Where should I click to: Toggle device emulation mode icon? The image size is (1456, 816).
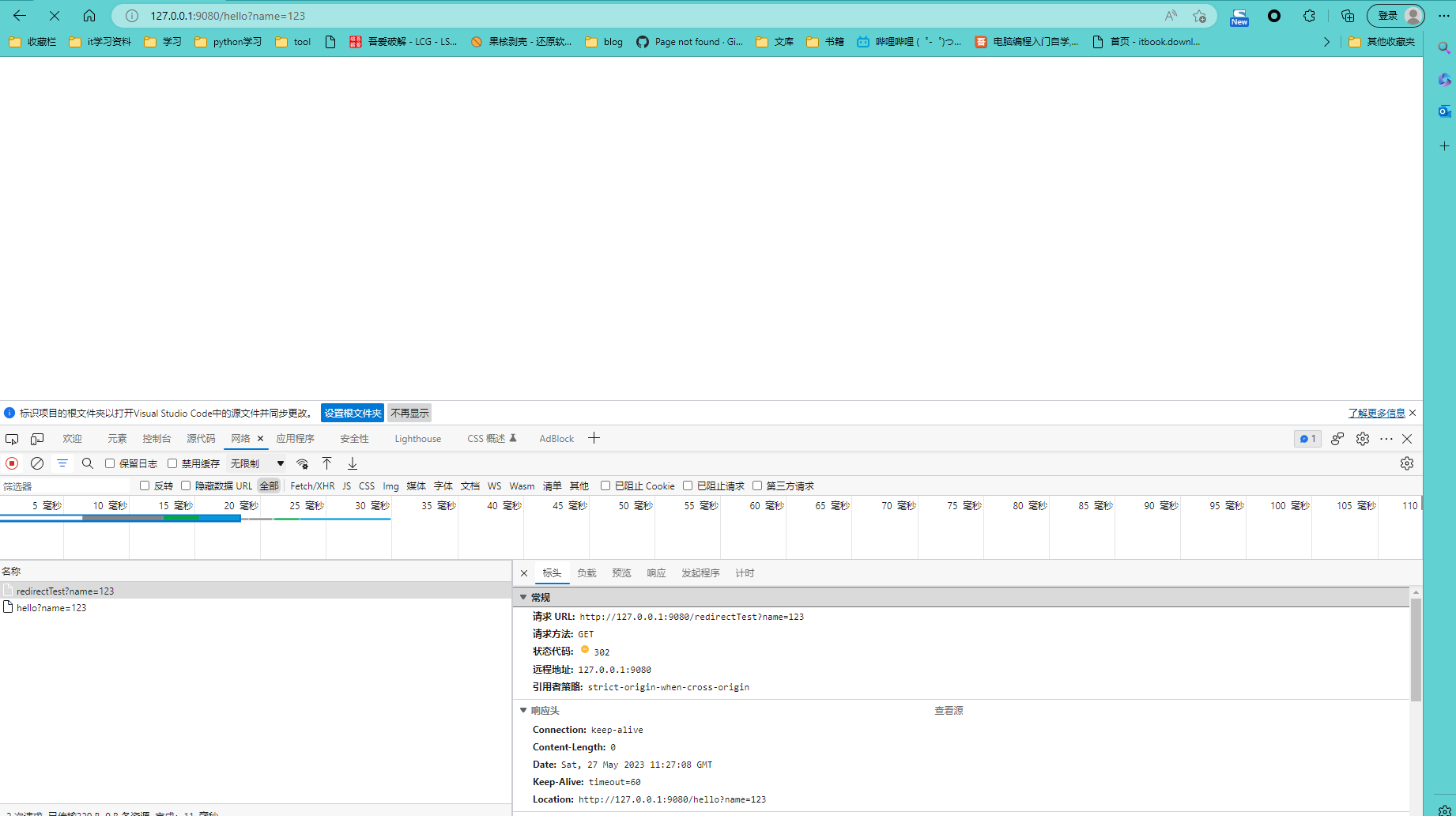pos(37,439)
